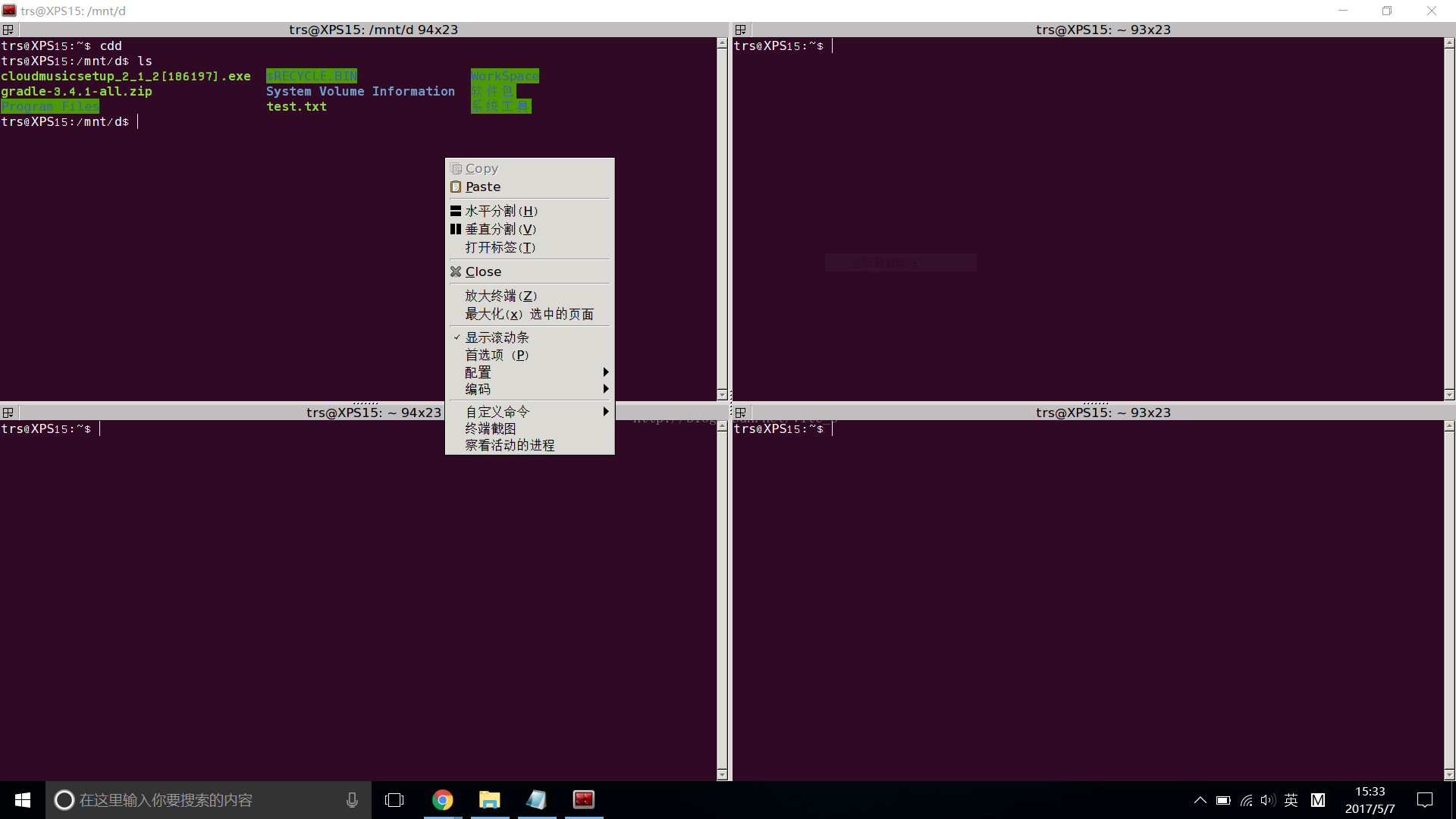
Task: Click the horizontal split icon
Action: 456,211
